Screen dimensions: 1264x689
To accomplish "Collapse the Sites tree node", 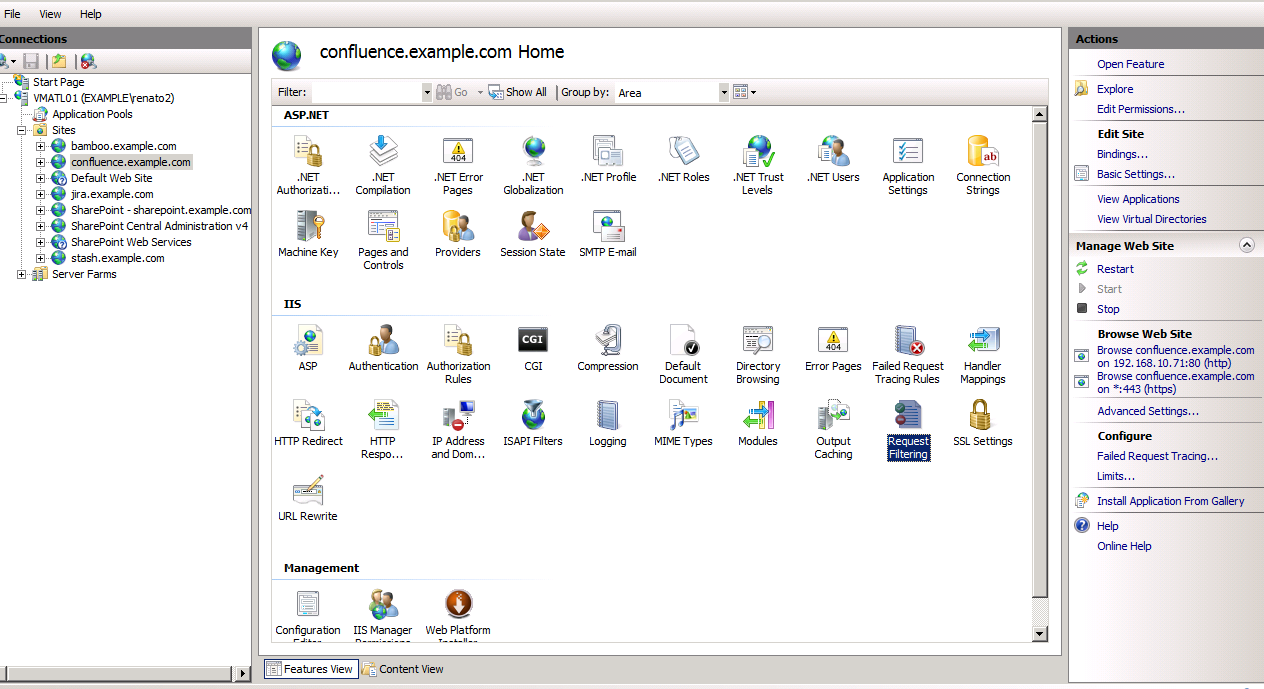I will point(22,130).
